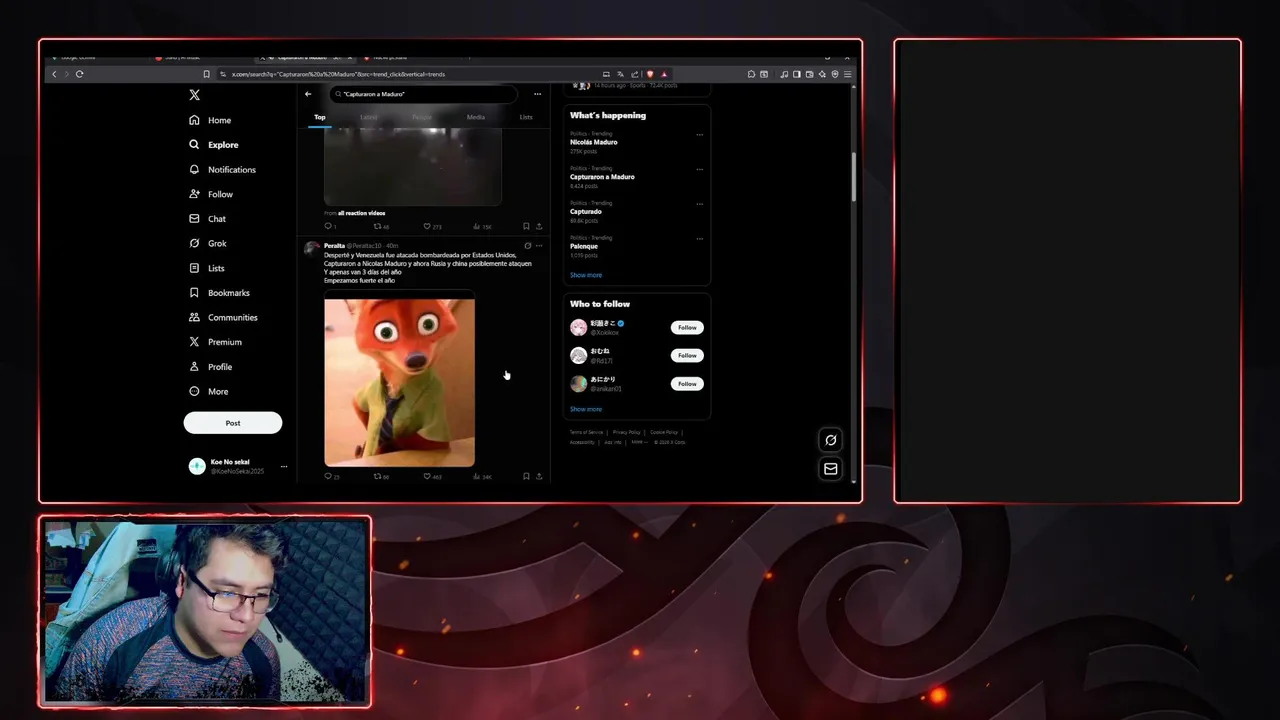The image size is (1280, 720).
Task: Open the Capturado trending topic
Action: coord(586,212)
